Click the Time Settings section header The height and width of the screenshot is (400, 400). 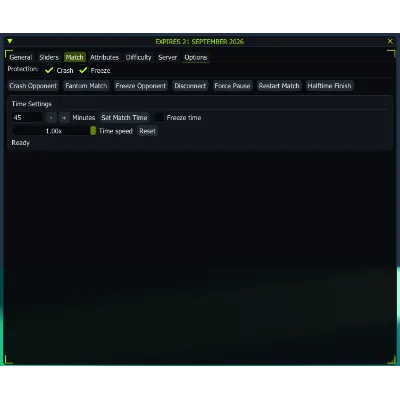coord(32,104)
